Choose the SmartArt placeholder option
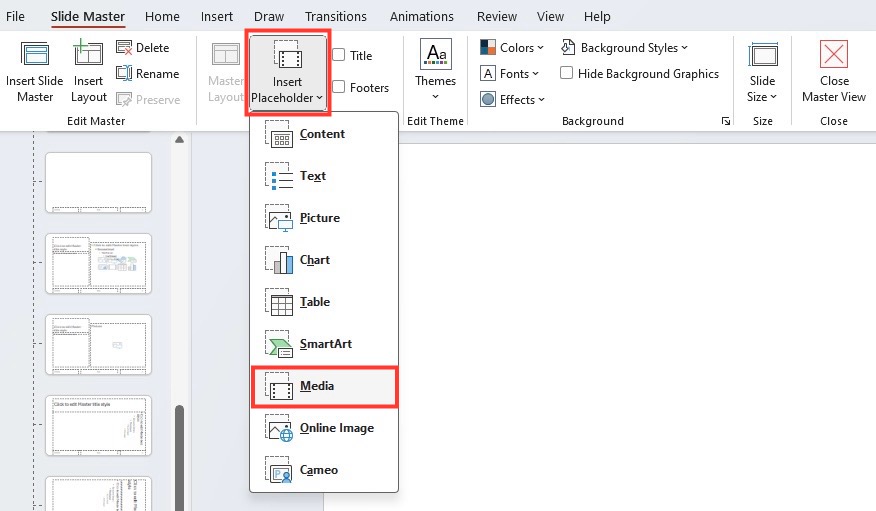The image size is (876, 511). pyautogui.click(x=324, y=343)
